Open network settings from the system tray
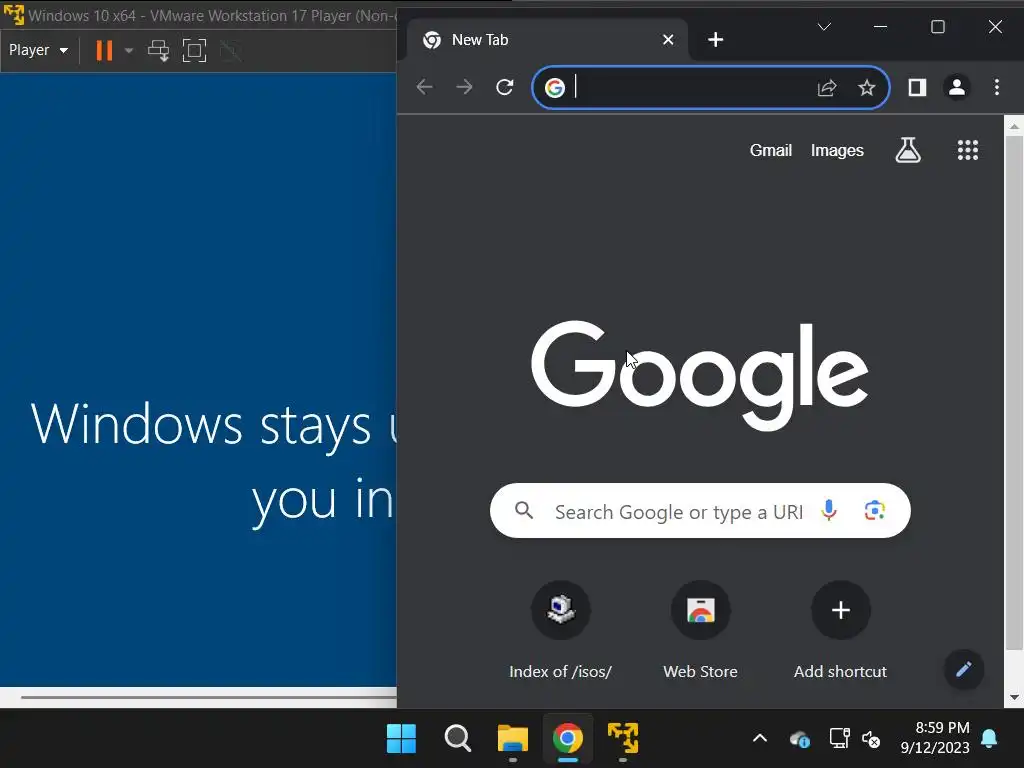This screenshot has height=768, width=1024. point(839,739)
